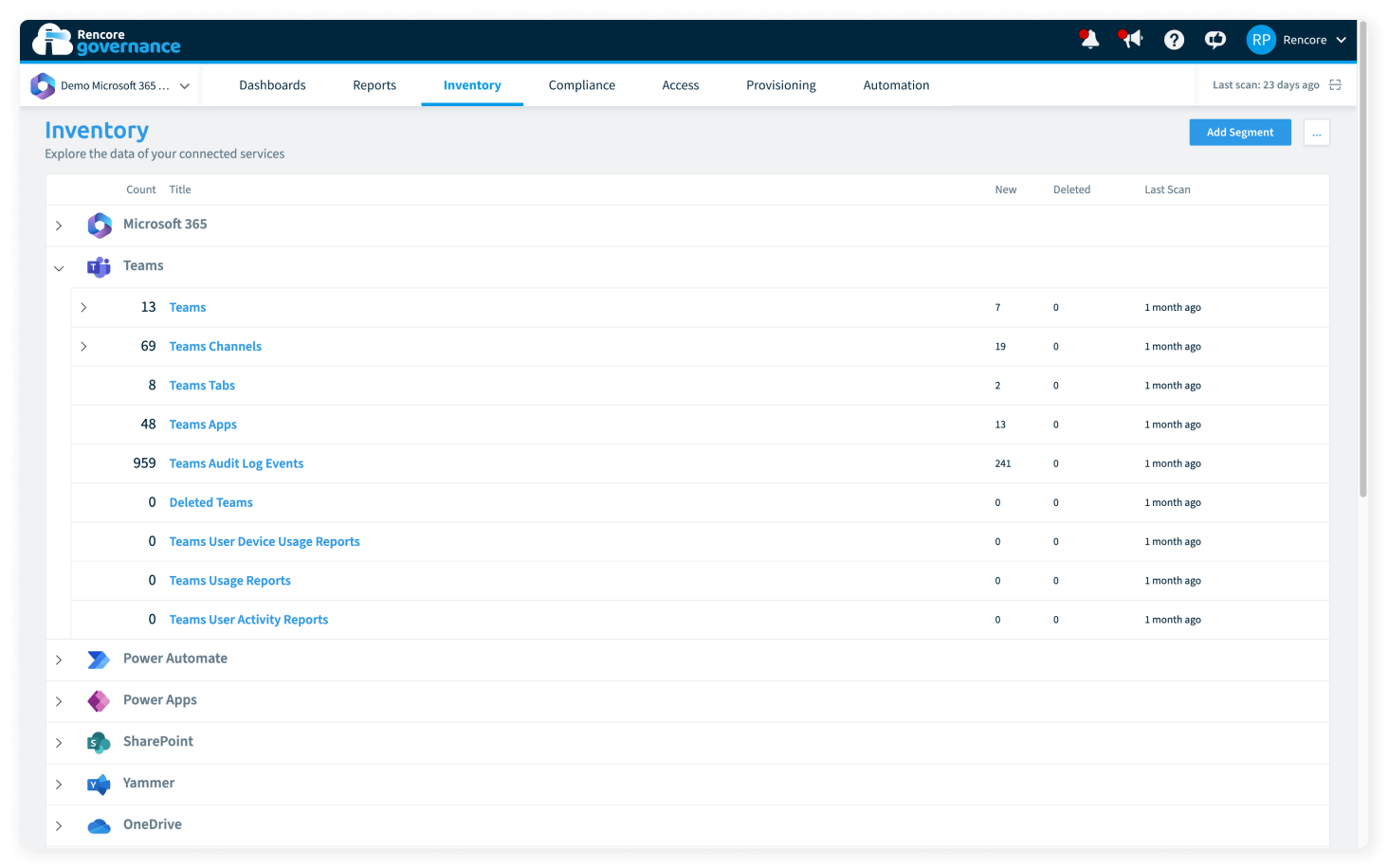Open the help question mark icon
The height and width of the screenshot is (868, 1388).
(x=1174, y=40)
